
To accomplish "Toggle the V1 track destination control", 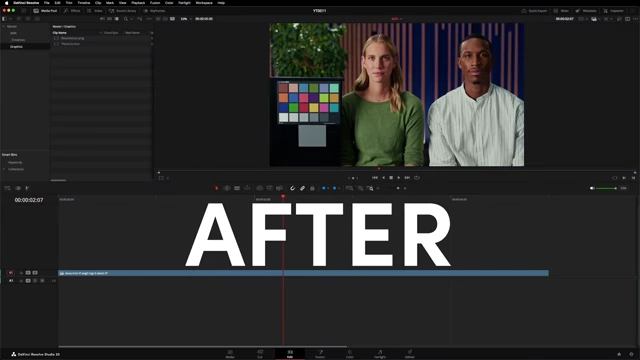I will pyautogui.click(x=11, y=273).
